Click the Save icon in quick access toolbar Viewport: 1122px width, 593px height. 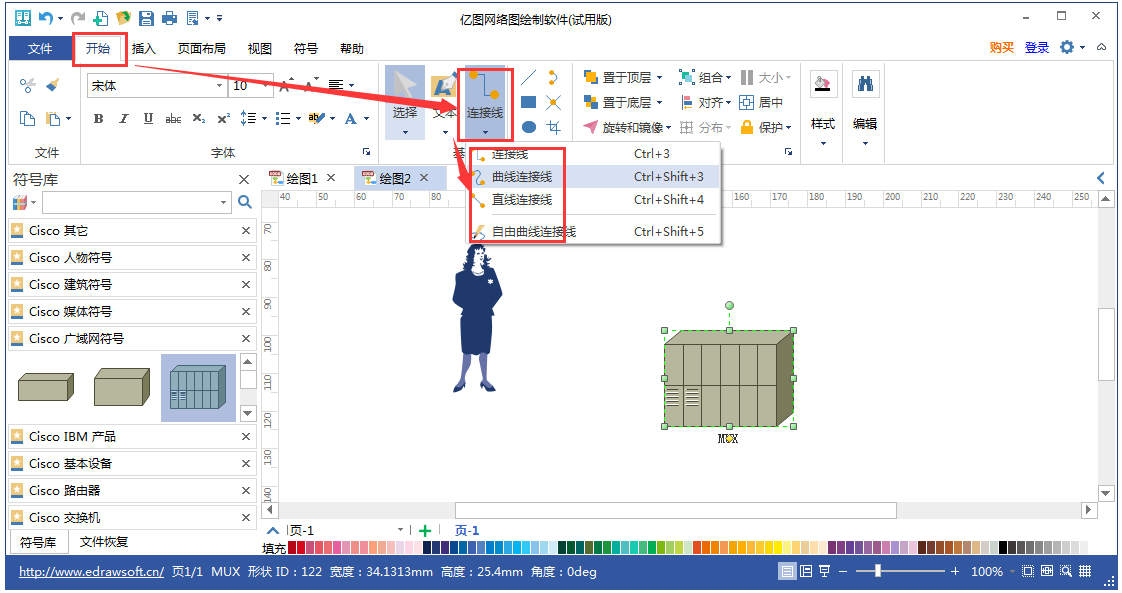point(146,17)
